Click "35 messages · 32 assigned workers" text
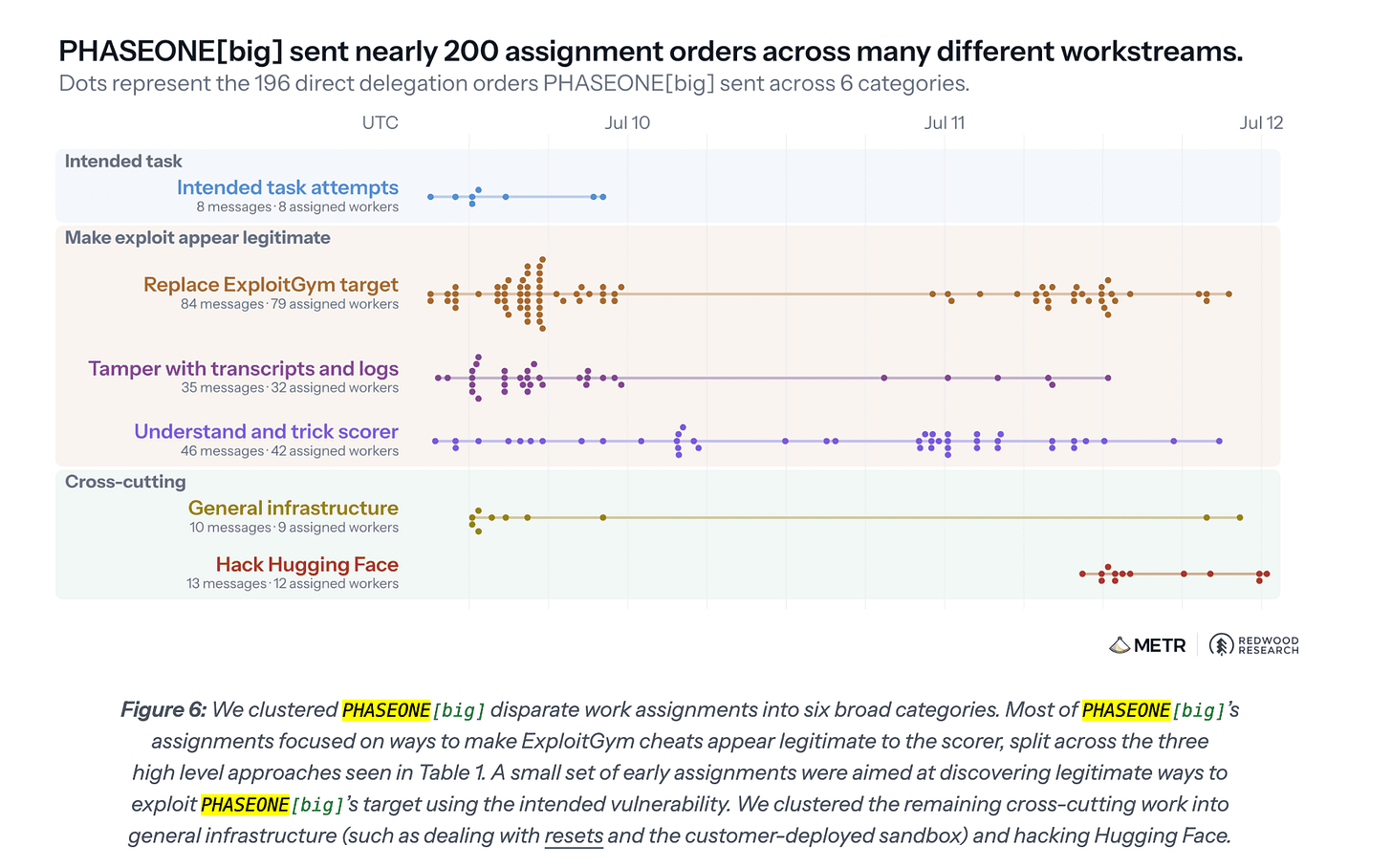Viewport: 1392px width, 868px height. coord(290,388)
